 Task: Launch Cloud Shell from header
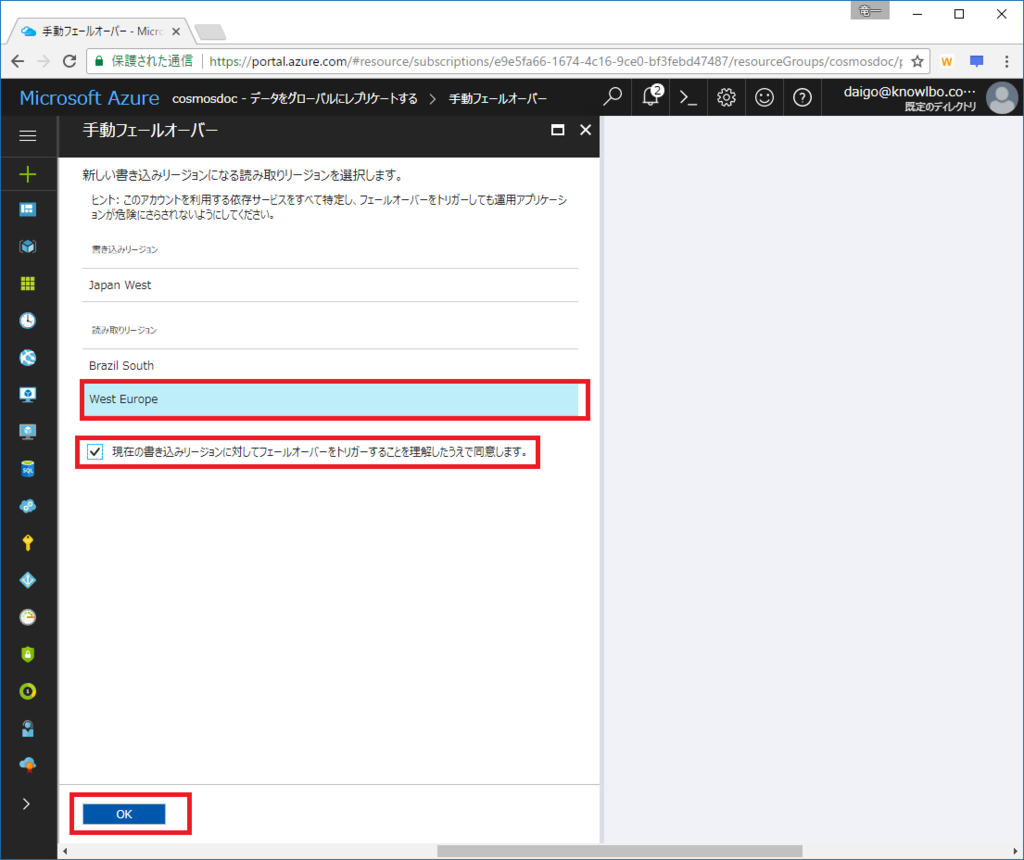pos(688,97)
